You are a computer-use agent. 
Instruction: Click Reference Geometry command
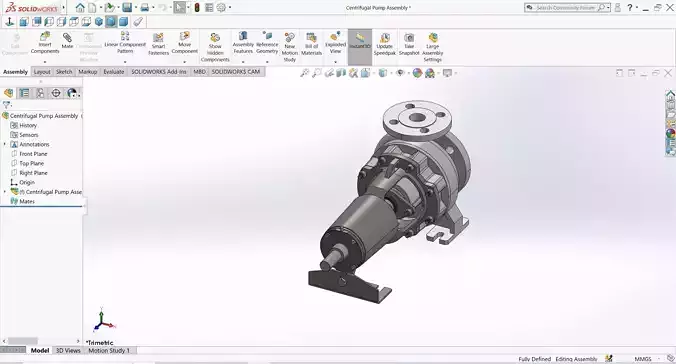point(267,42)
